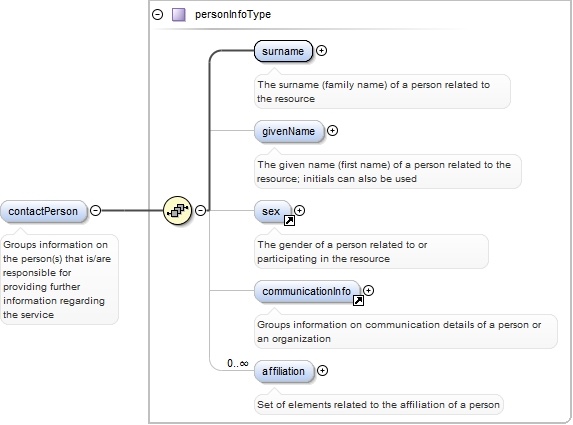The width and height of the screenshot is (573, 425).
Task: Expand the affiliation element
Action: (x=322, y=371)
